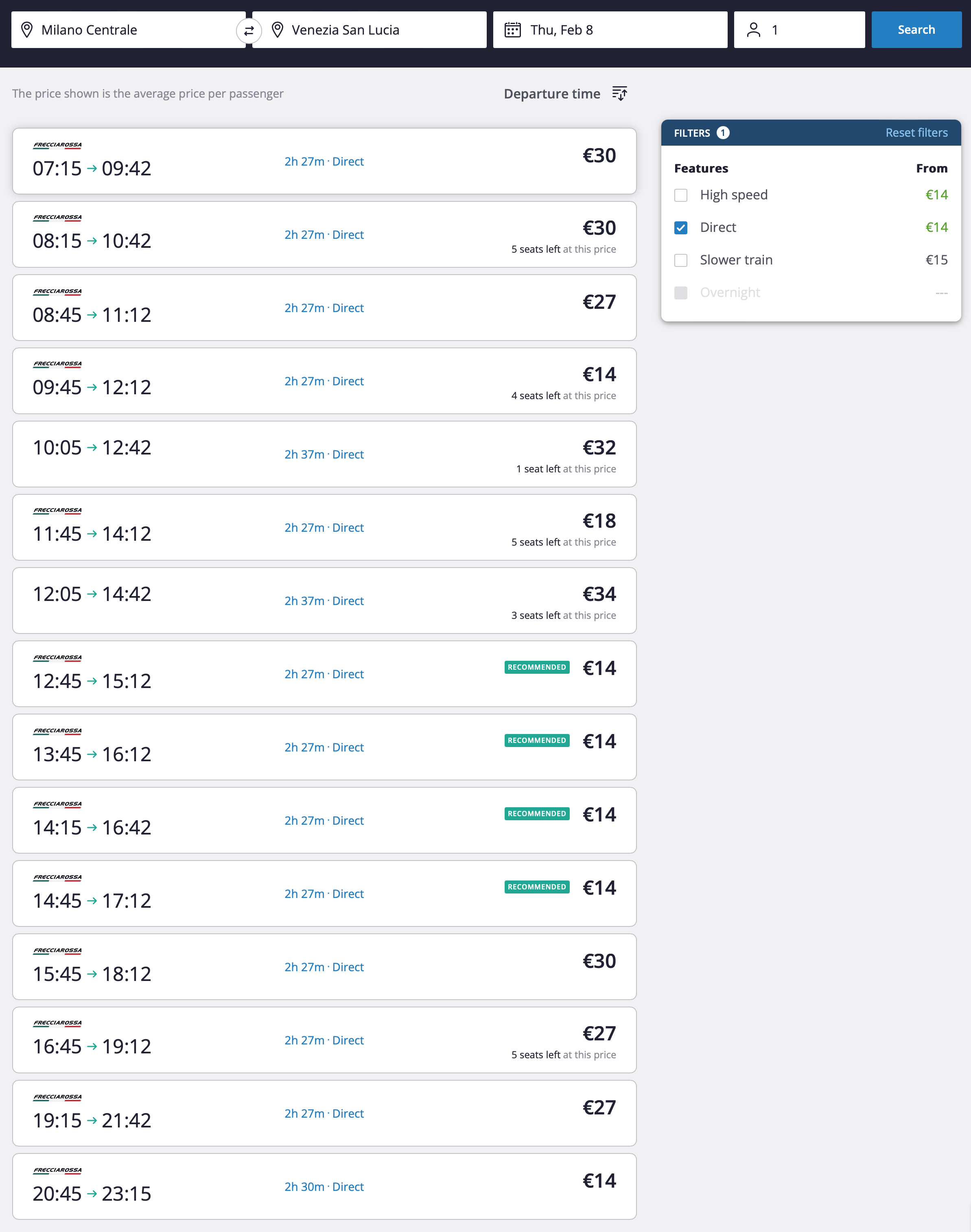Open the calendar icon for Thu, Feb 8

click(513, 30)
